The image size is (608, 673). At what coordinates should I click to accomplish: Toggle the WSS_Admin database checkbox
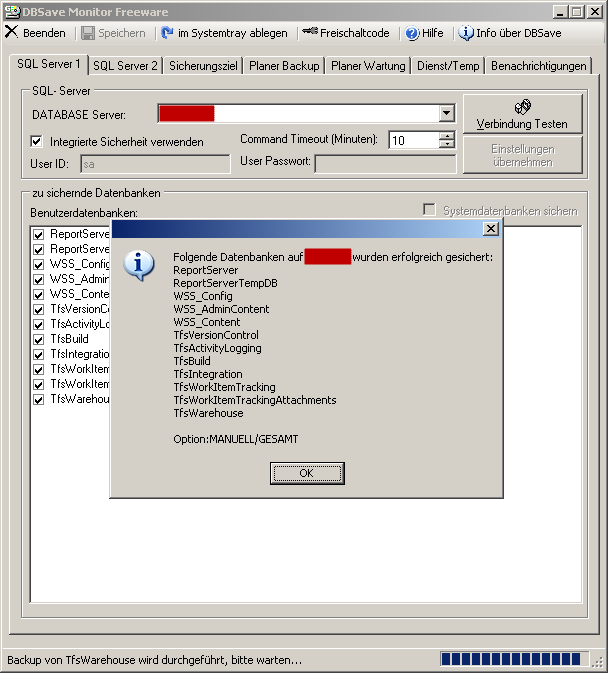[39, 279]
